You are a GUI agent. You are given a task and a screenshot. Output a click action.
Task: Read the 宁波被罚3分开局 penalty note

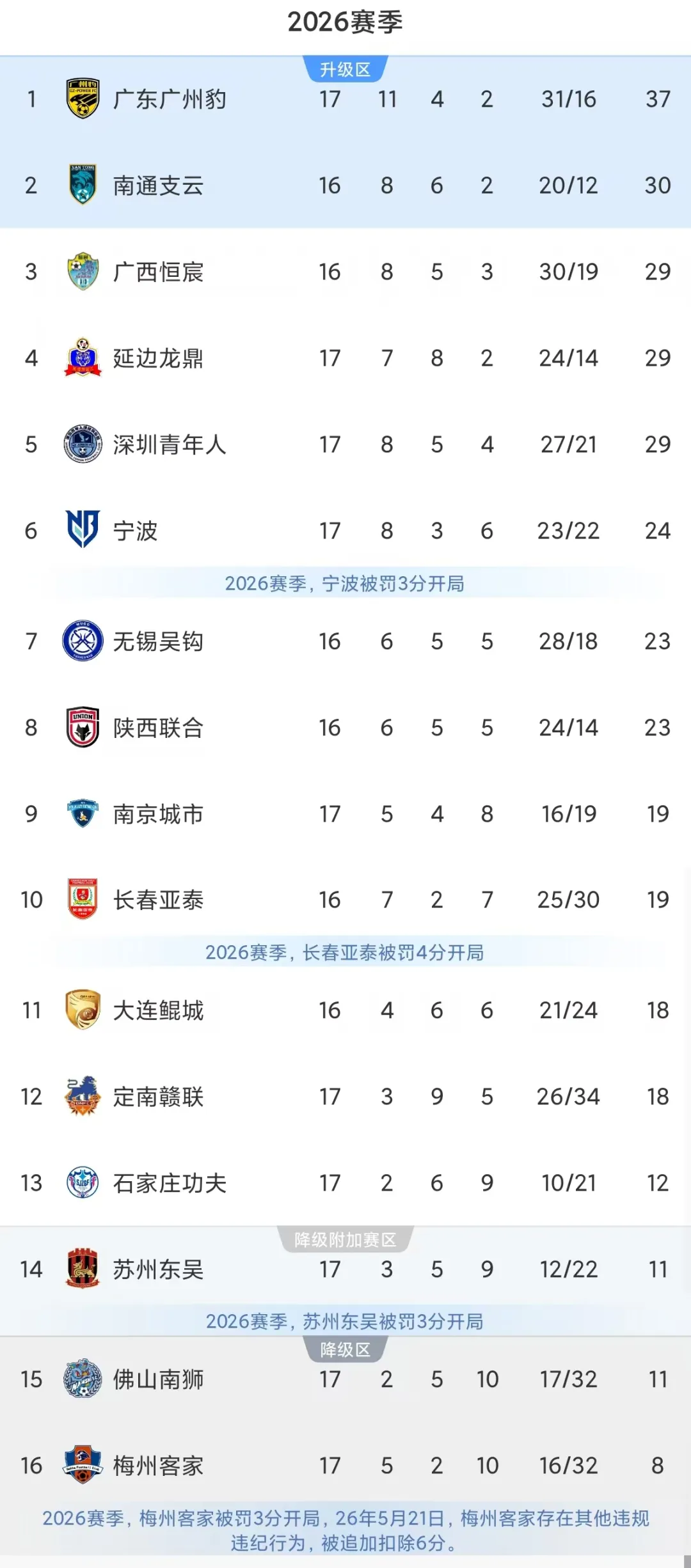tap(345, 583)
